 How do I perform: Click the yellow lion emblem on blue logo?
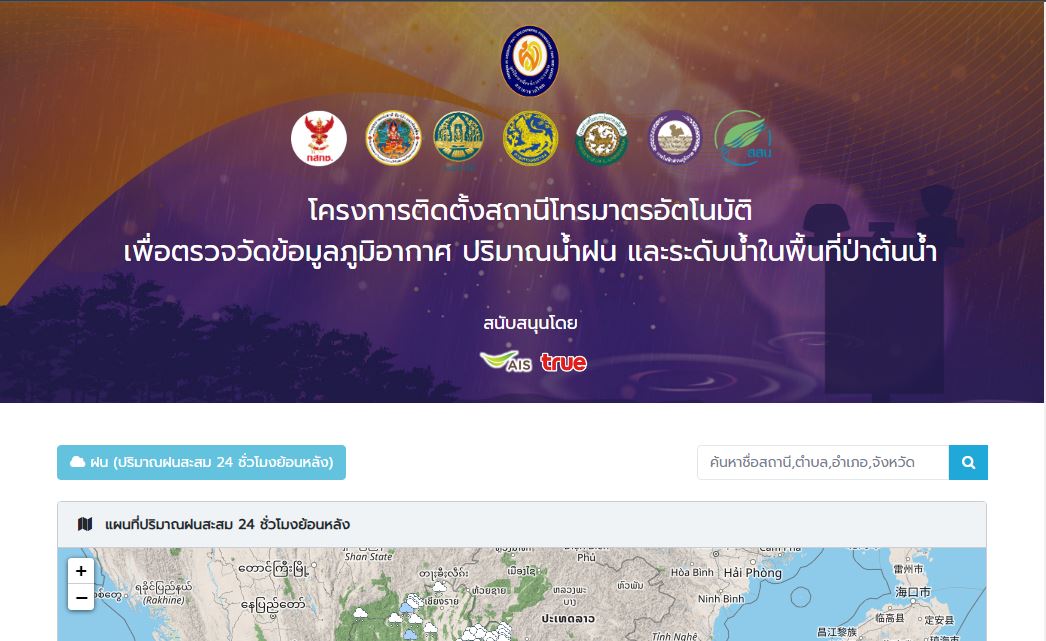530,138
